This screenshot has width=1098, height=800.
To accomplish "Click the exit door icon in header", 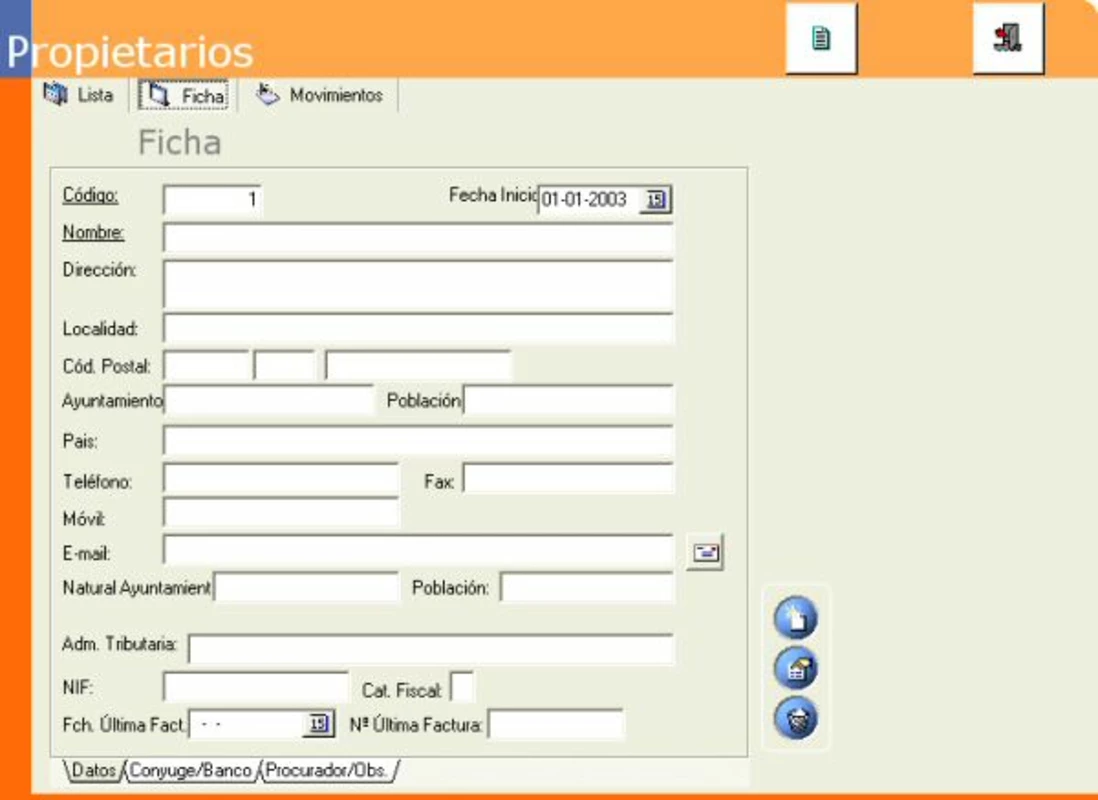I will pyautogui.click(x=1008, y=39).
